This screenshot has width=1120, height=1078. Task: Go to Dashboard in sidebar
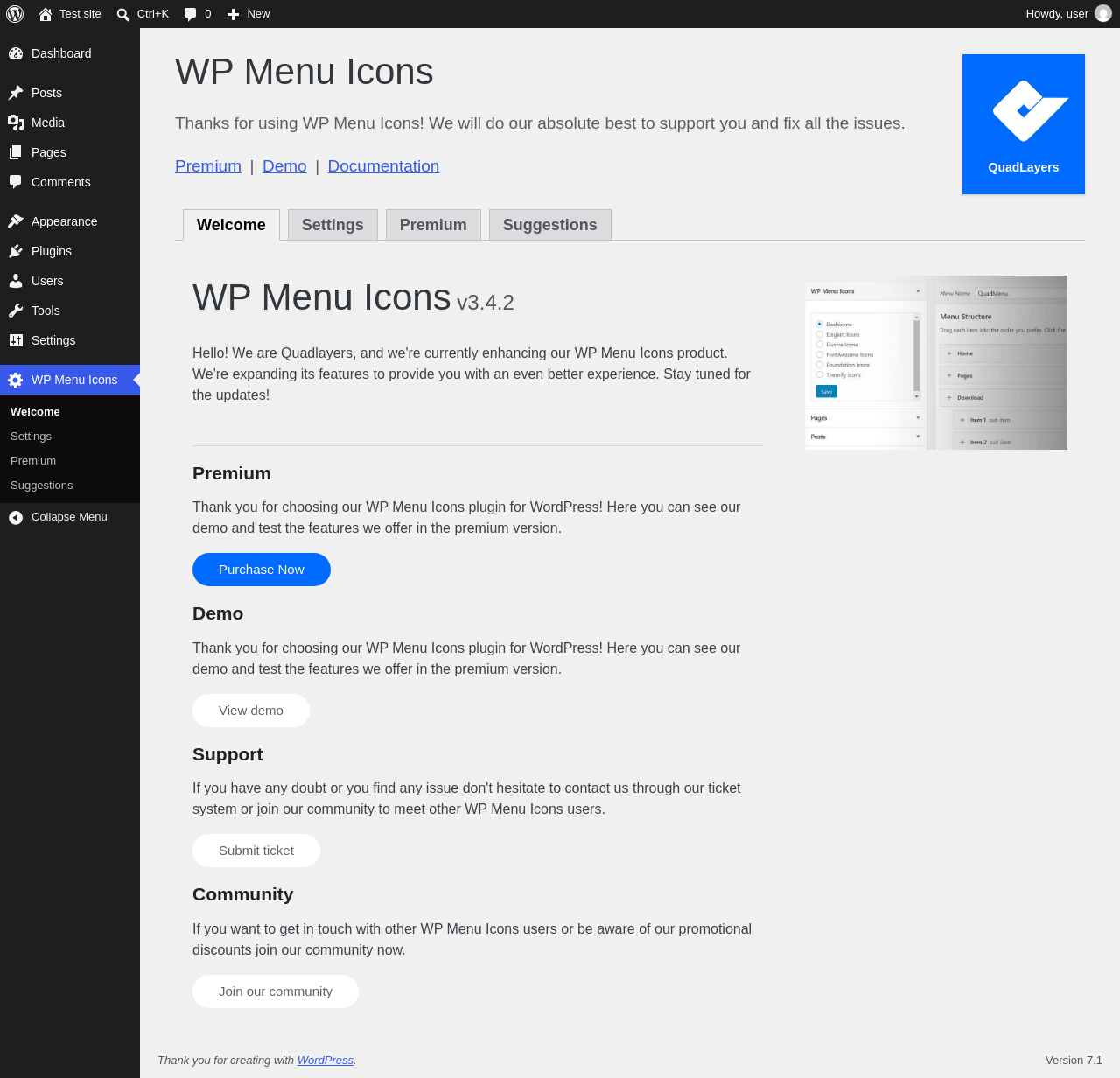[x=70, y=53]
